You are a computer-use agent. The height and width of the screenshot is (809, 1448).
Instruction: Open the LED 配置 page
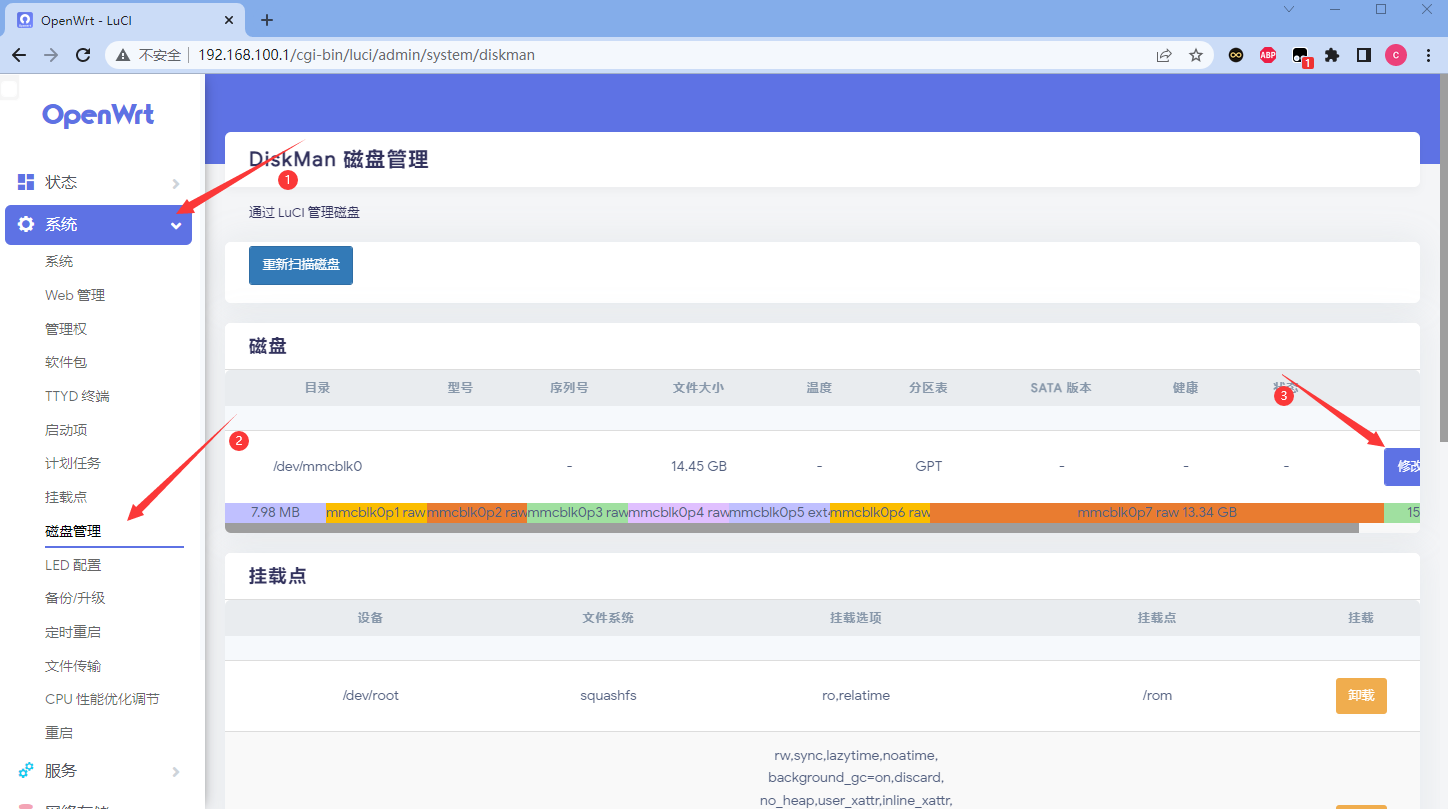click(x=73, y=565)
